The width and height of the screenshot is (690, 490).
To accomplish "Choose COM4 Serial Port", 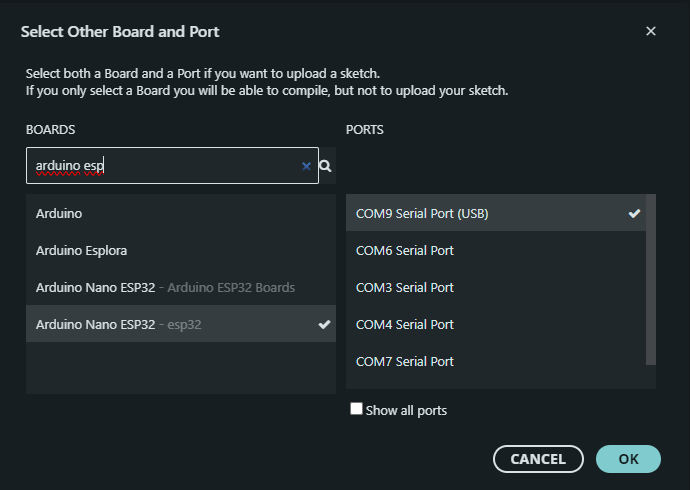I will pos(405,324).
